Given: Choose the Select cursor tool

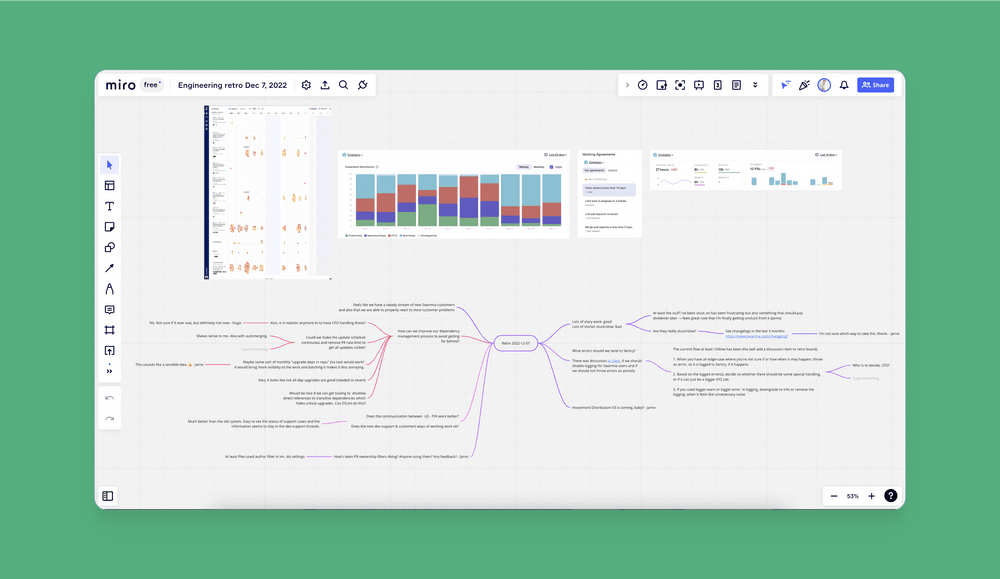Looking at the screenshot, I should [110, 165].
